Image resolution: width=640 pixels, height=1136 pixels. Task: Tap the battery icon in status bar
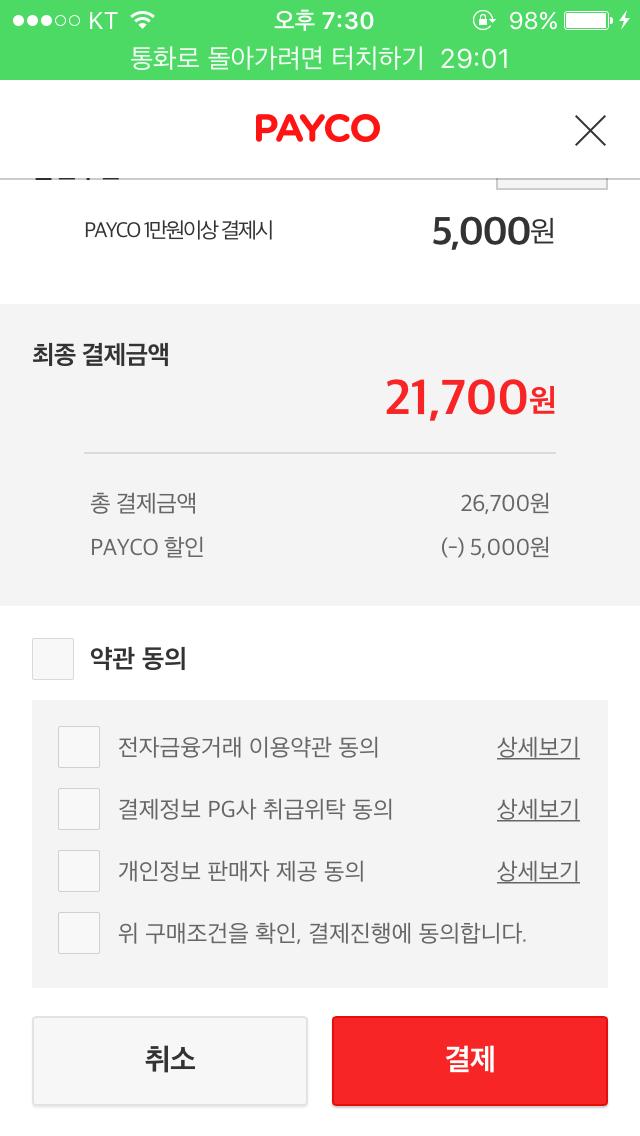tap(590, 20)
